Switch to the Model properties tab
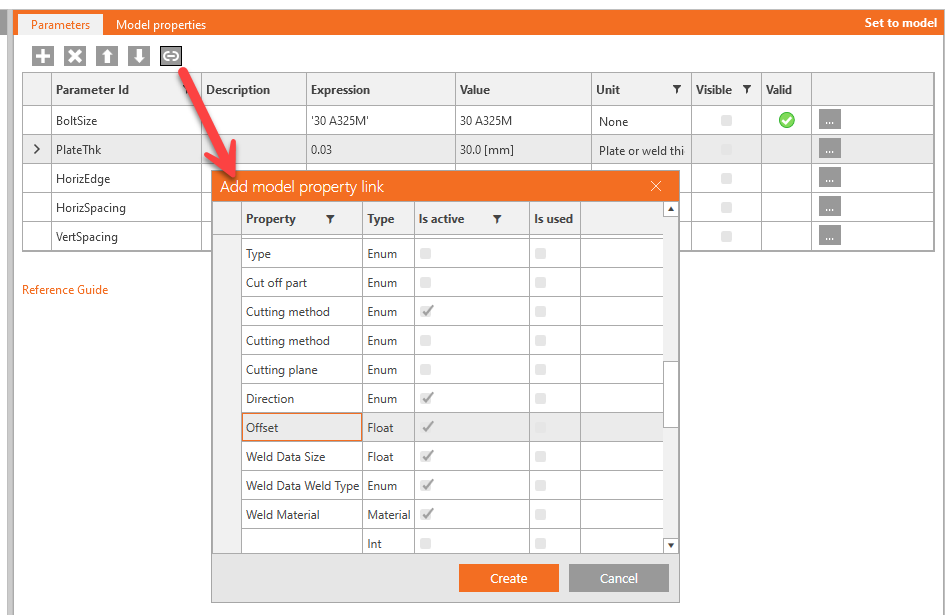 pos(161,25)
